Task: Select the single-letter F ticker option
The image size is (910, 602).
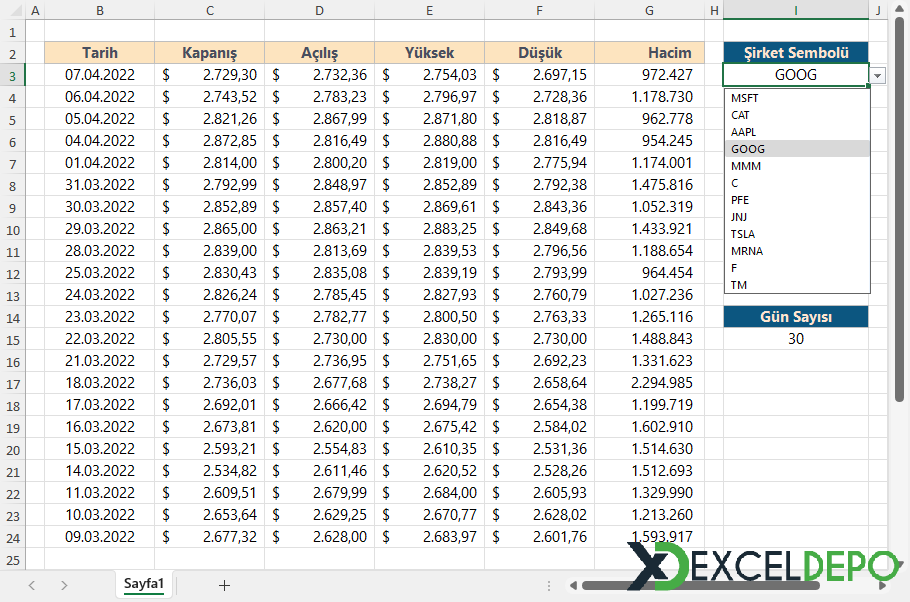Action: [x=797, y=268]
